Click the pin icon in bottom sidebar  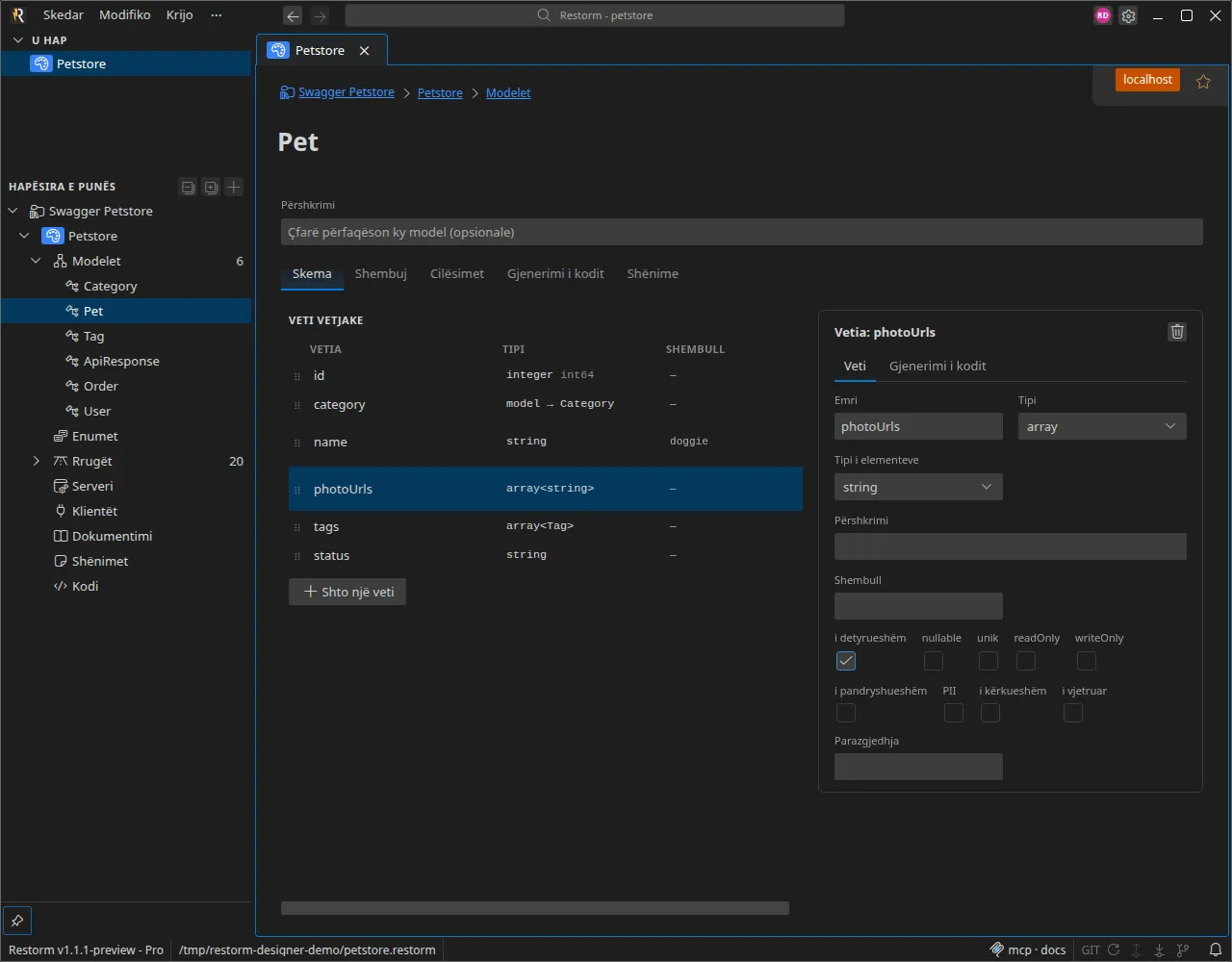17,920
